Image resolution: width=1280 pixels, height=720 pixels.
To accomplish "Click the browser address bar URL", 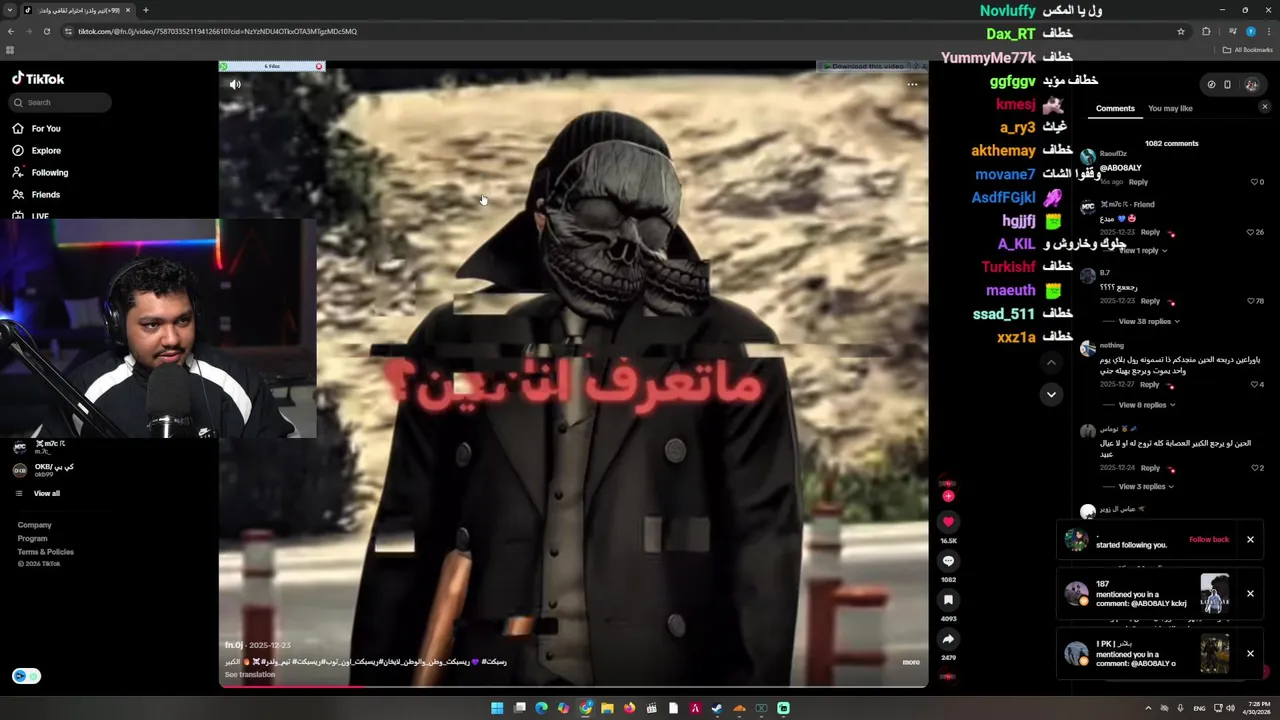I will 217,31.
